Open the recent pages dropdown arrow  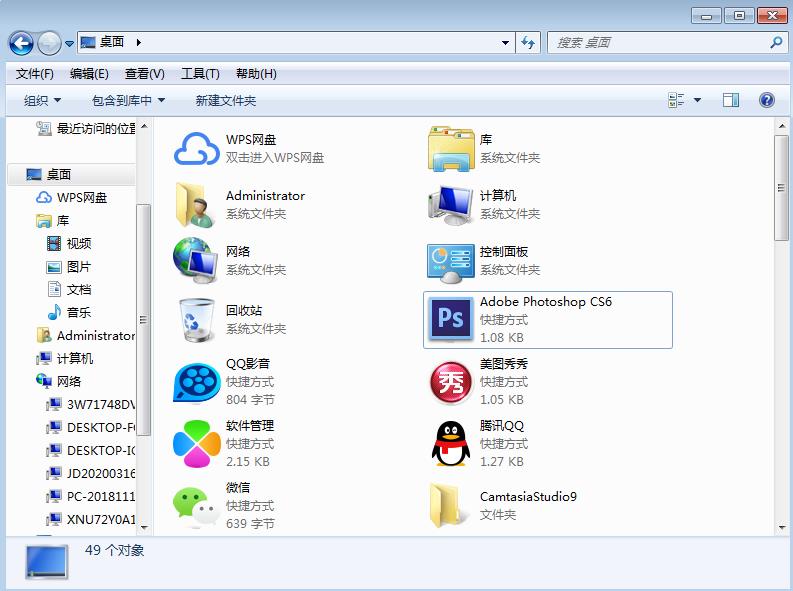(69, 43)
